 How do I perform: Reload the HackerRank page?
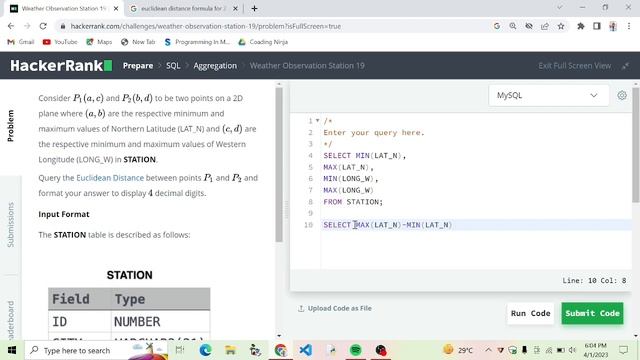[43, 26]
